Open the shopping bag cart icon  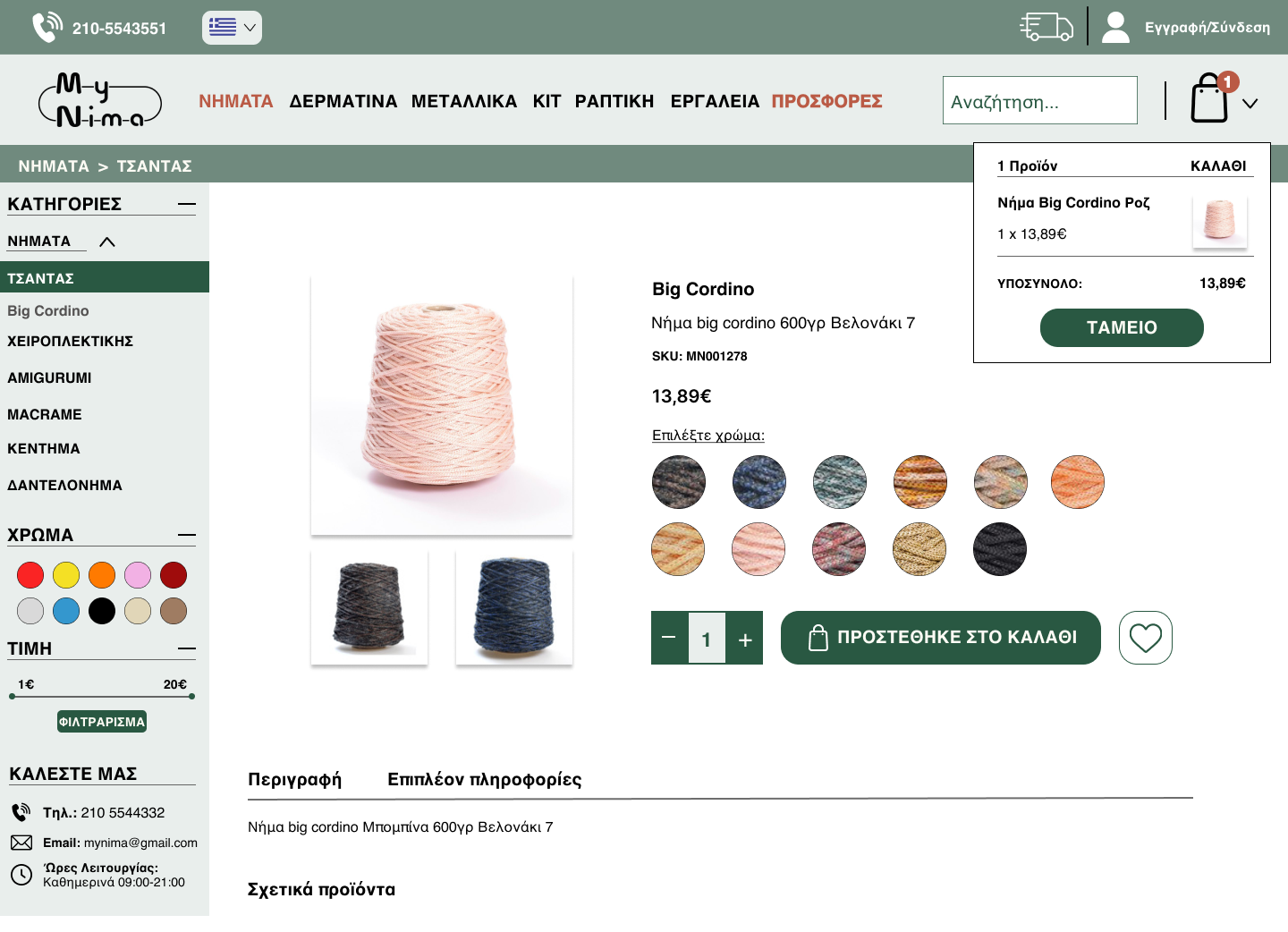tap(1209, 99)
